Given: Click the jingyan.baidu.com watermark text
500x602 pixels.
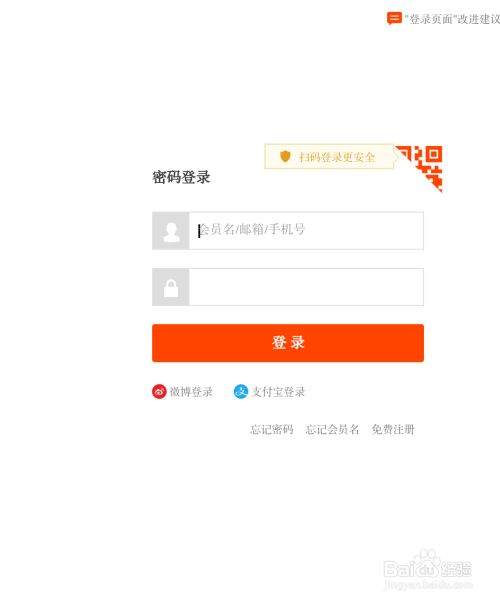Looking at the screenshot, I should pyautogui.click(x=427, y=585).
